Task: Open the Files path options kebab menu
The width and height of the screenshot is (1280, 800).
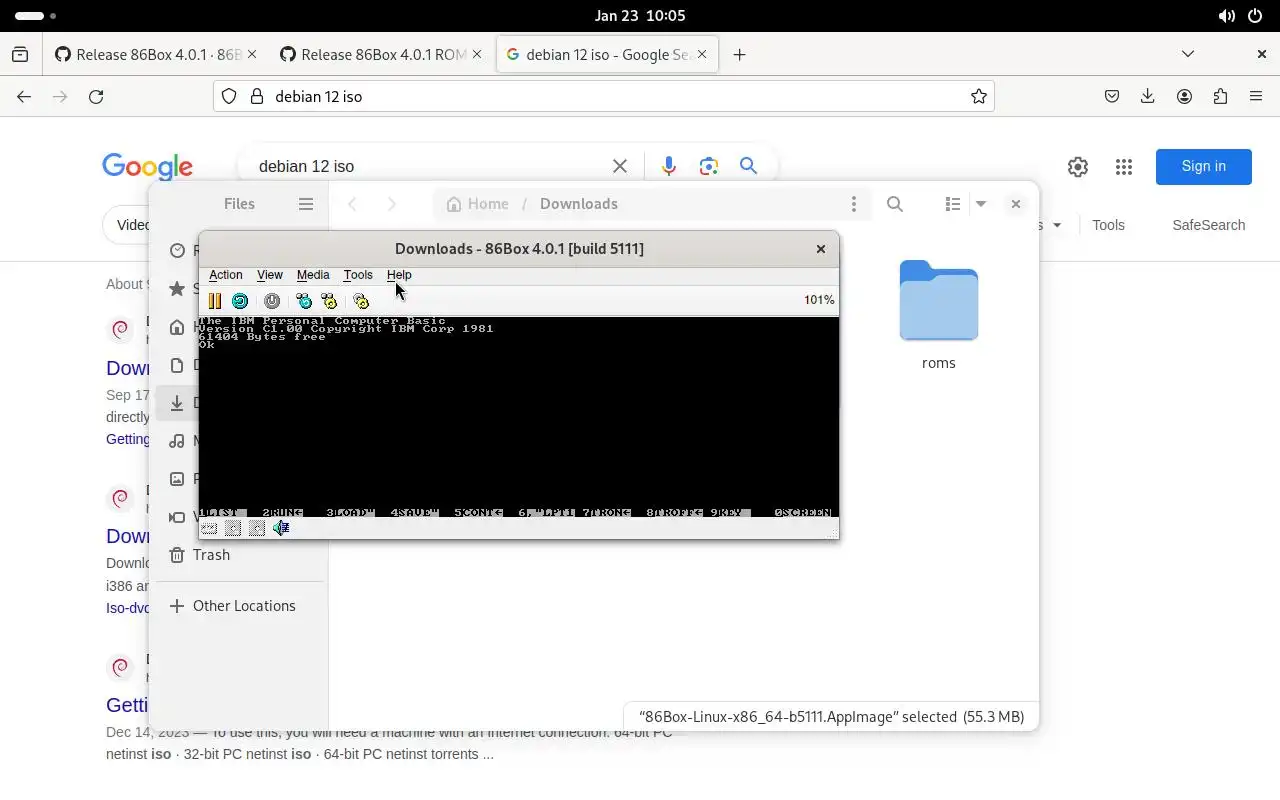Action: (854, 204)
